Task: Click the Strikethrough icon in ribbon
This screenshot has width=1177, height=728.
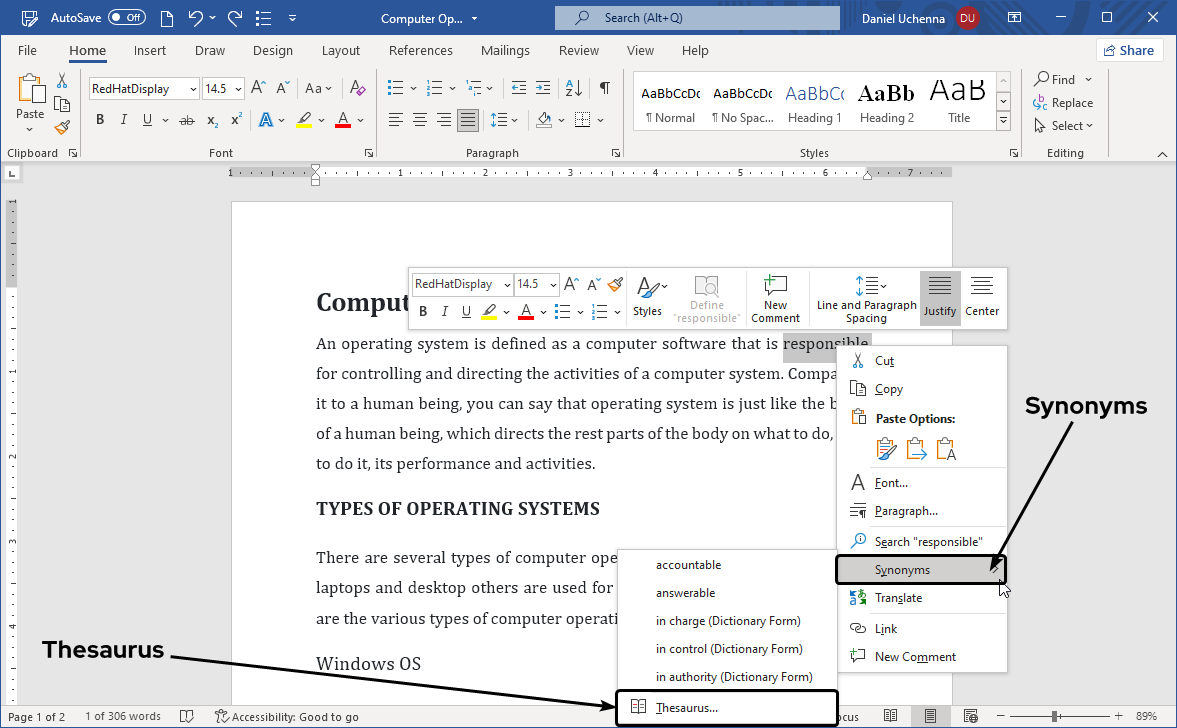Action: point(186,120)
